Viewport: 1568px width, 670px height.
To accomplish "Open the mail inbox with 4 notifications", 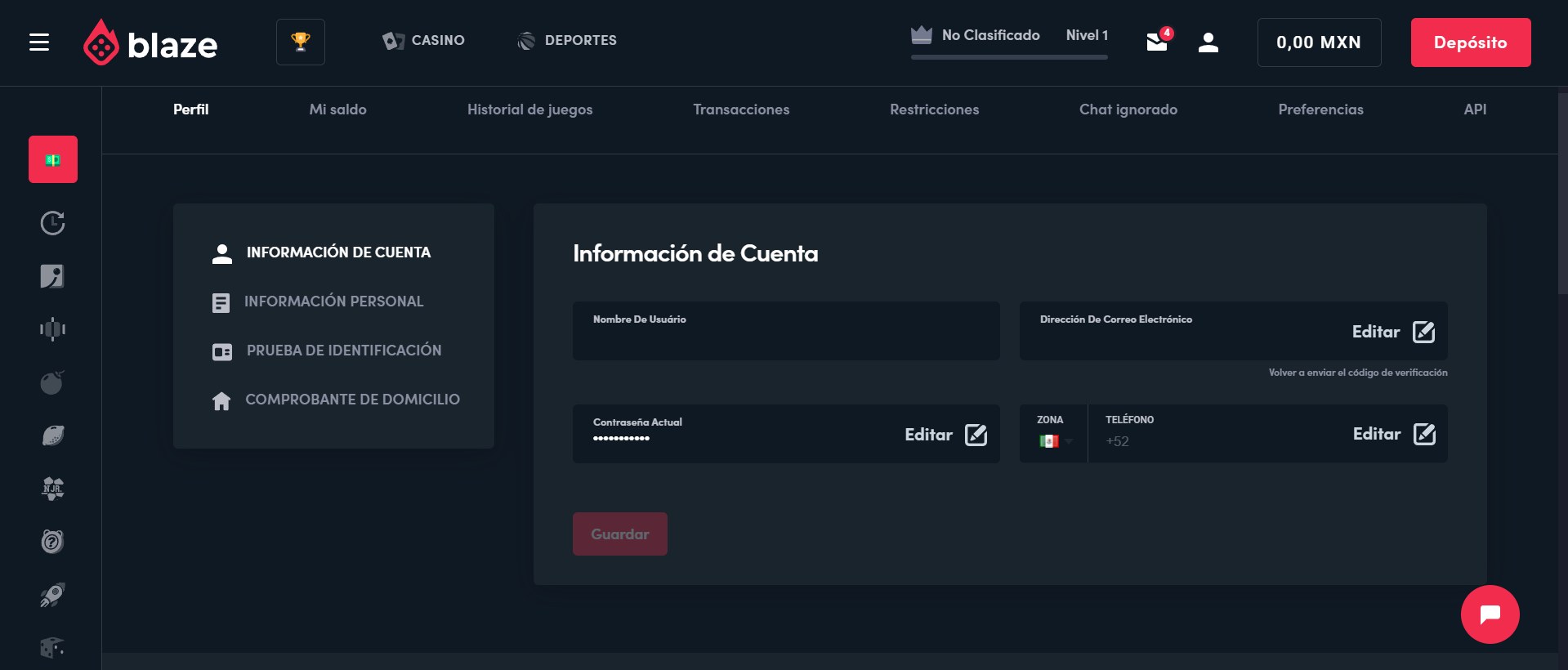I will point(1157,41).
